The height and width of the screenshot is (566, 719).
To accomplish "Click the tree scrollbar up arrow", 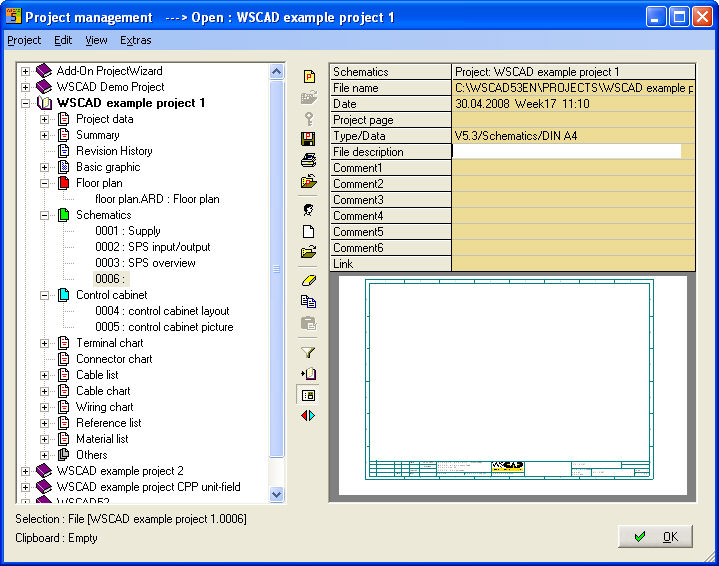I will [277, 72].
